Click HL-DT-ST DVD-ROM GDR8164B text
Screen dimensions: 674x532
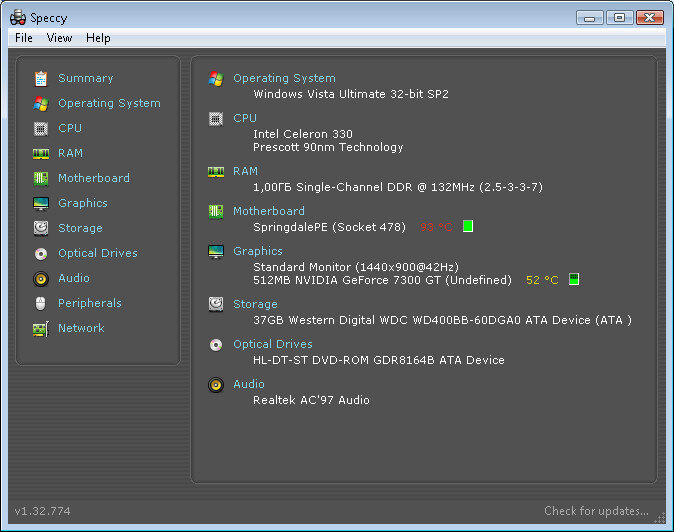379,360
